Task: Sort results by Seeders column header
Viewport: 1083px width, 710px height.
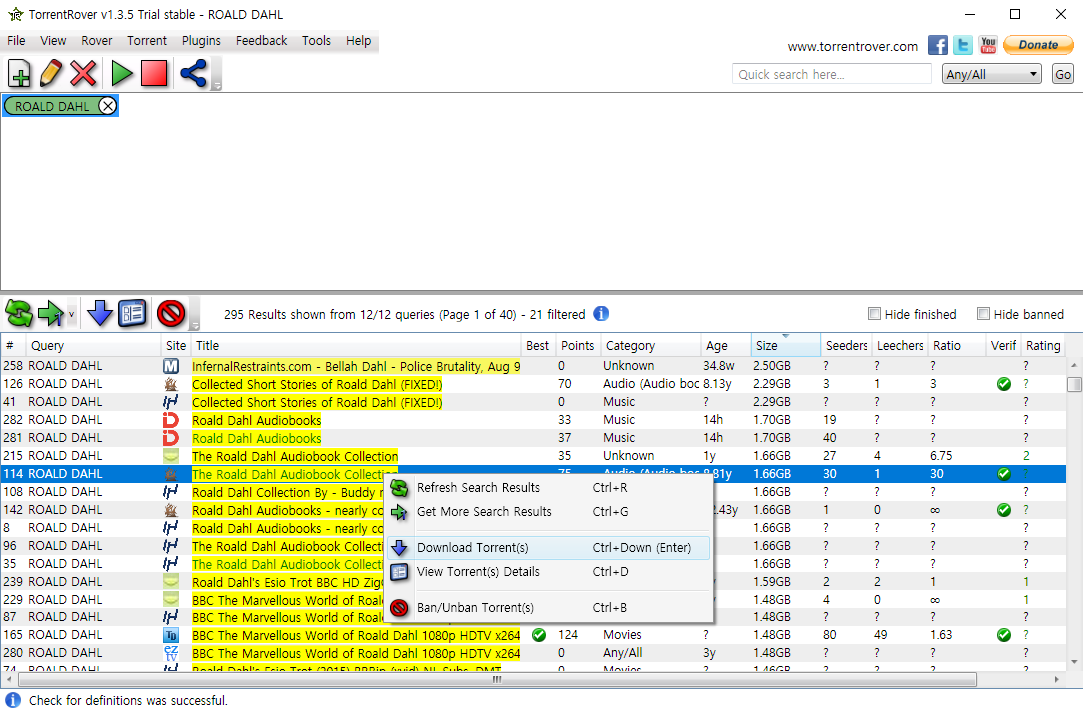Action: [x=846, y=345]
